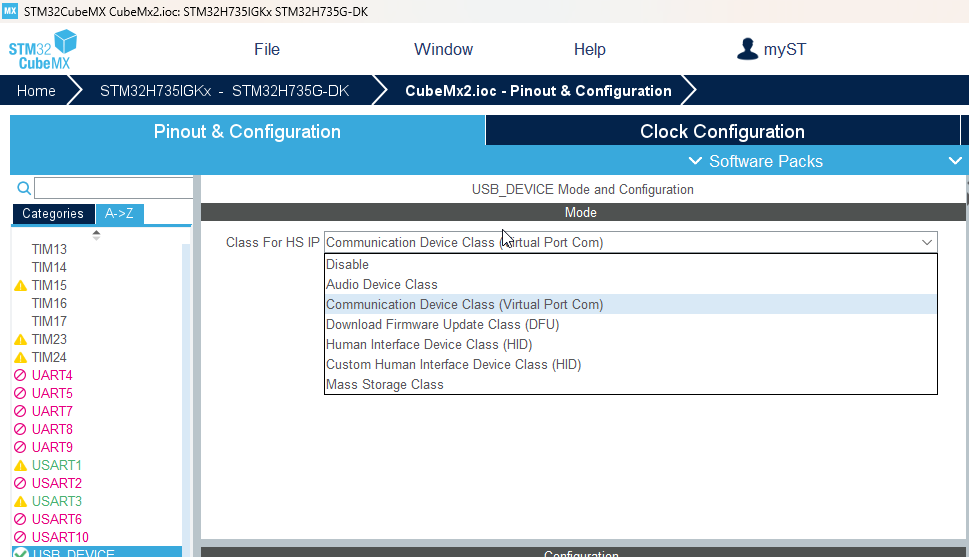Open STM32H735IGKx - STM32H735G-DK breadcrumb
Viewport: 969px width, 557px height.
[224, 91]
